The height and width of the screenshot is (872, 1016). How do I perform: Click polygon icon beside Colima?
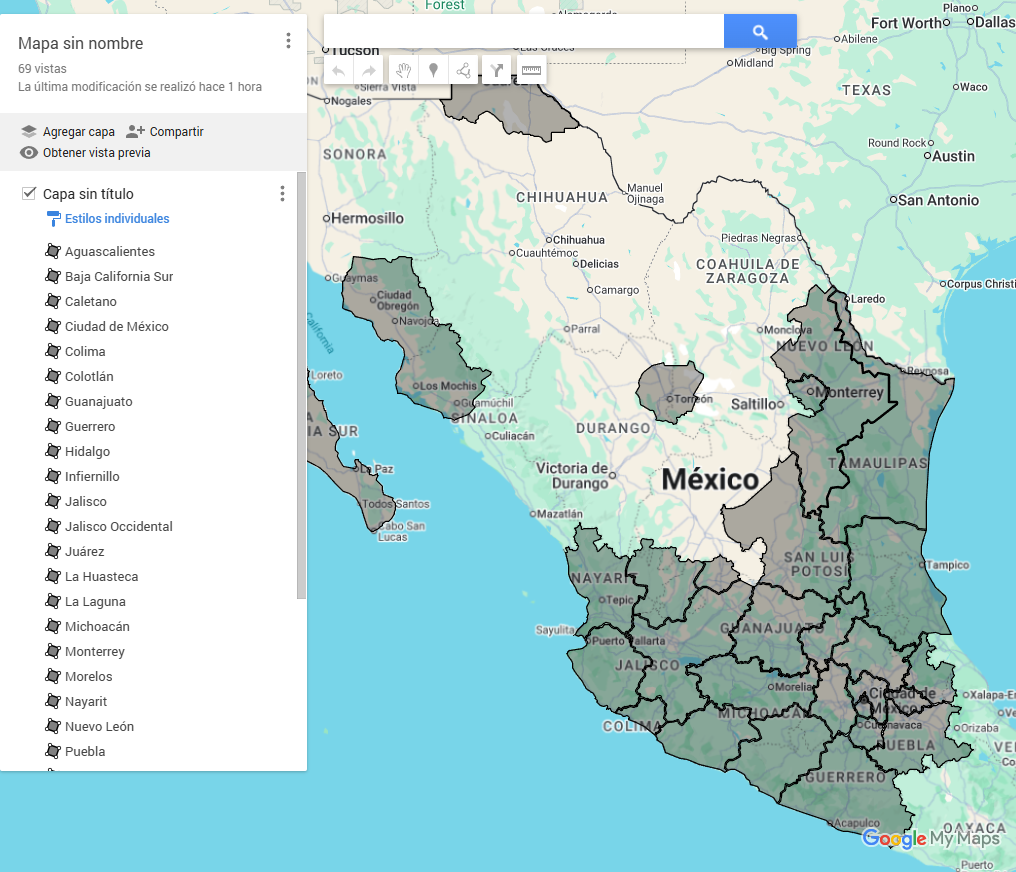tap(53, 351)
